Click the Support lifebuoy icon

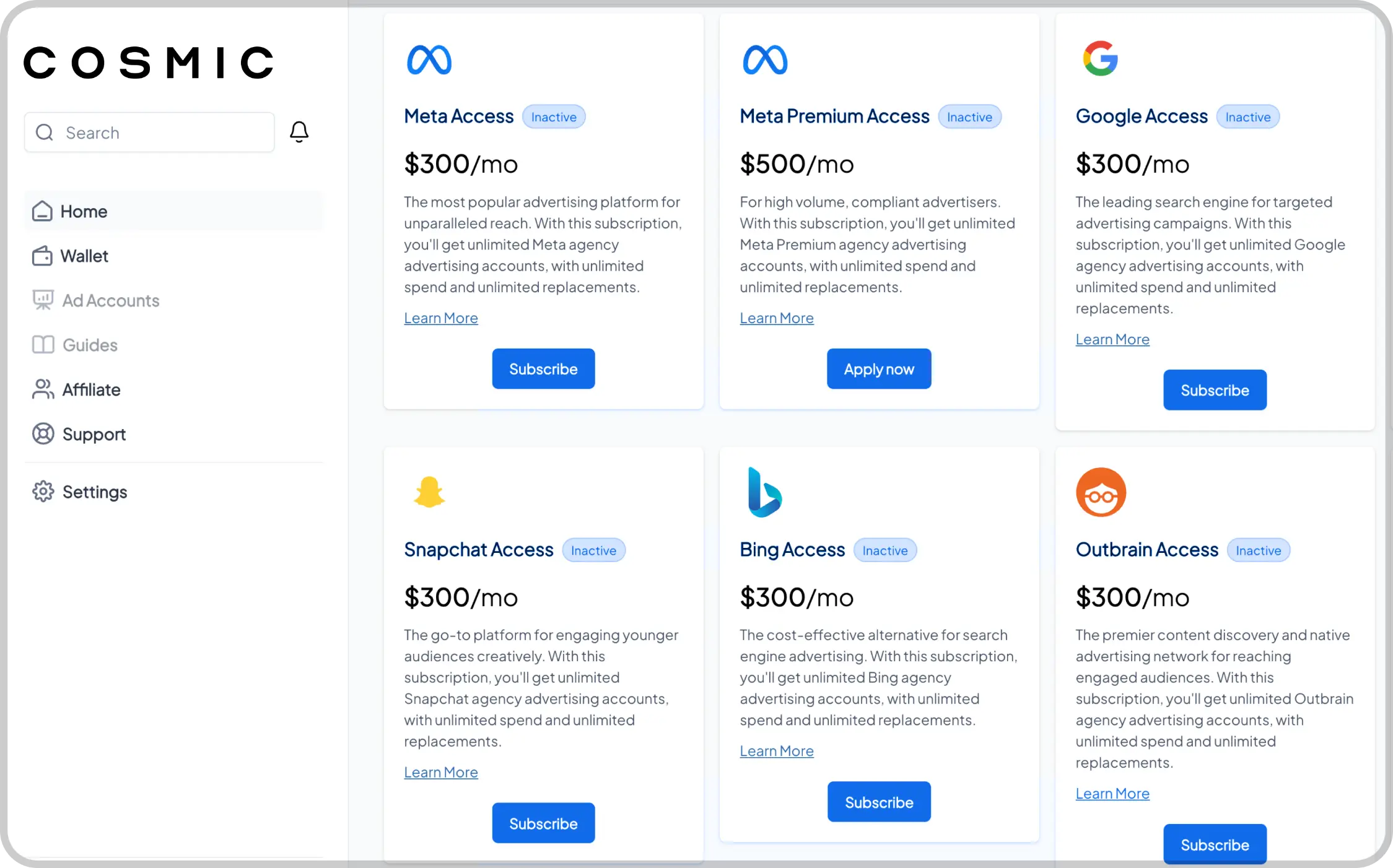(43, 434)
